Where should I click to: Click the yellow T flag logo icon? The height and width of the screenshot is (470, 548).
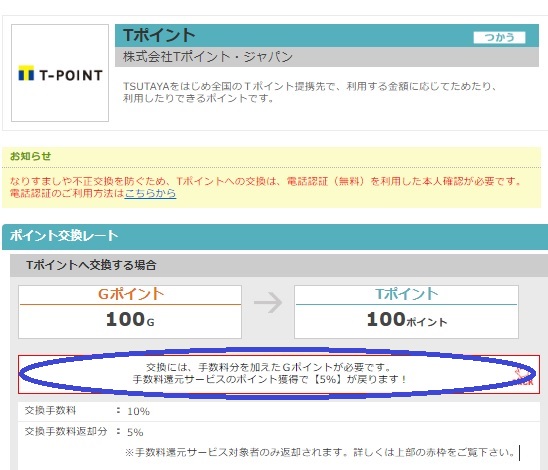coord(26,73)
